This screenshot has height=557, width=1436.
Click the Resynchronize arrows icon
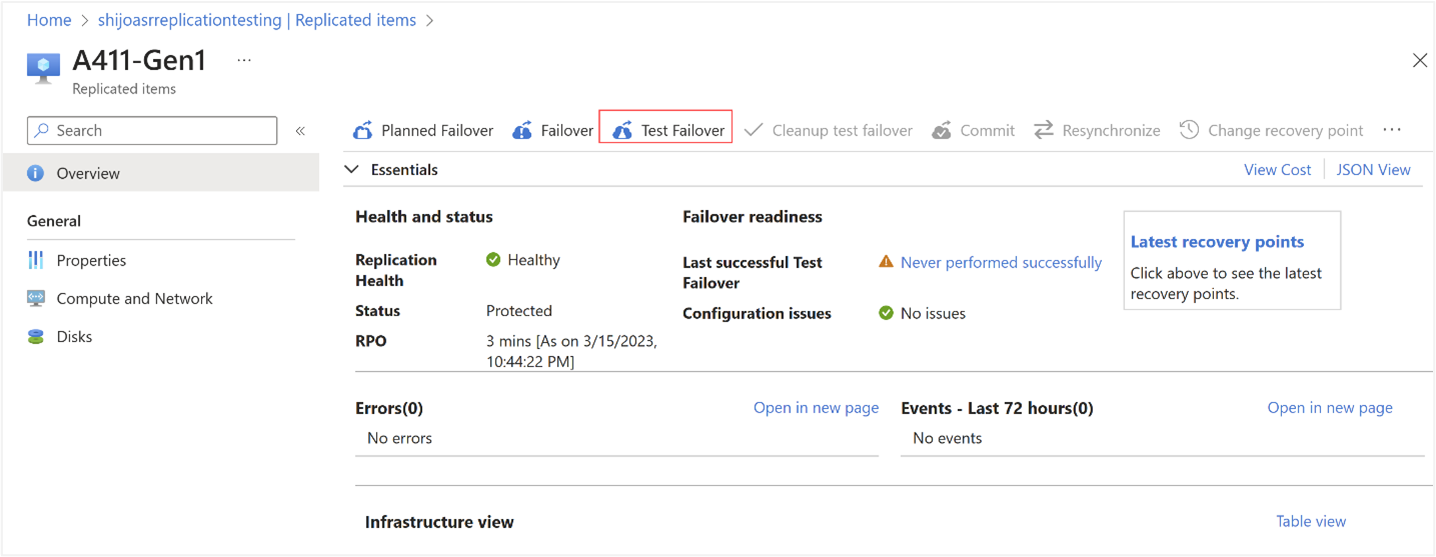[x=1044, y=130]
